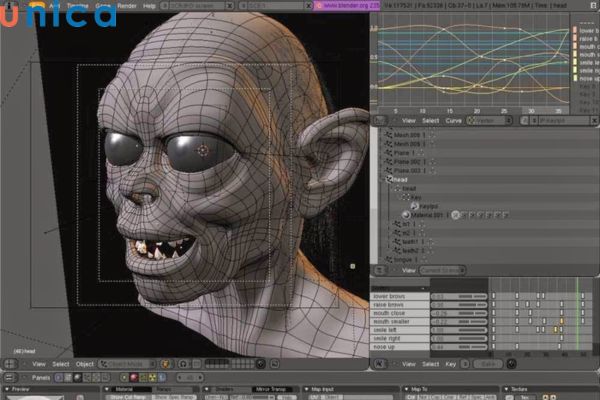Click Select in the action editor header
The image size is (600, 400).
pyautogui.click(x=430, y=364)
